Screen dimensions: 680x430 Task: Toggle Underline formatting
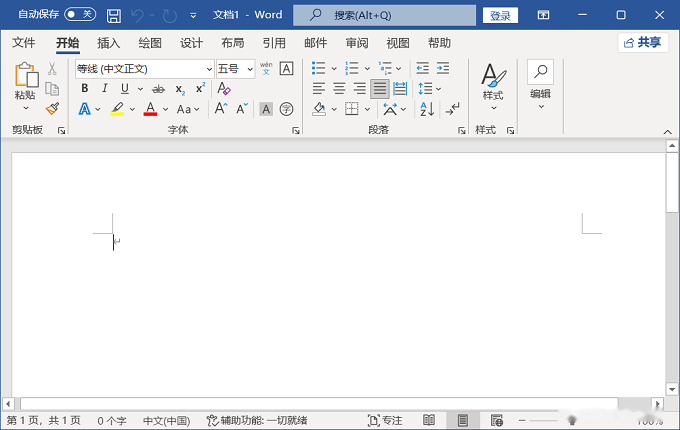[125, 88]
